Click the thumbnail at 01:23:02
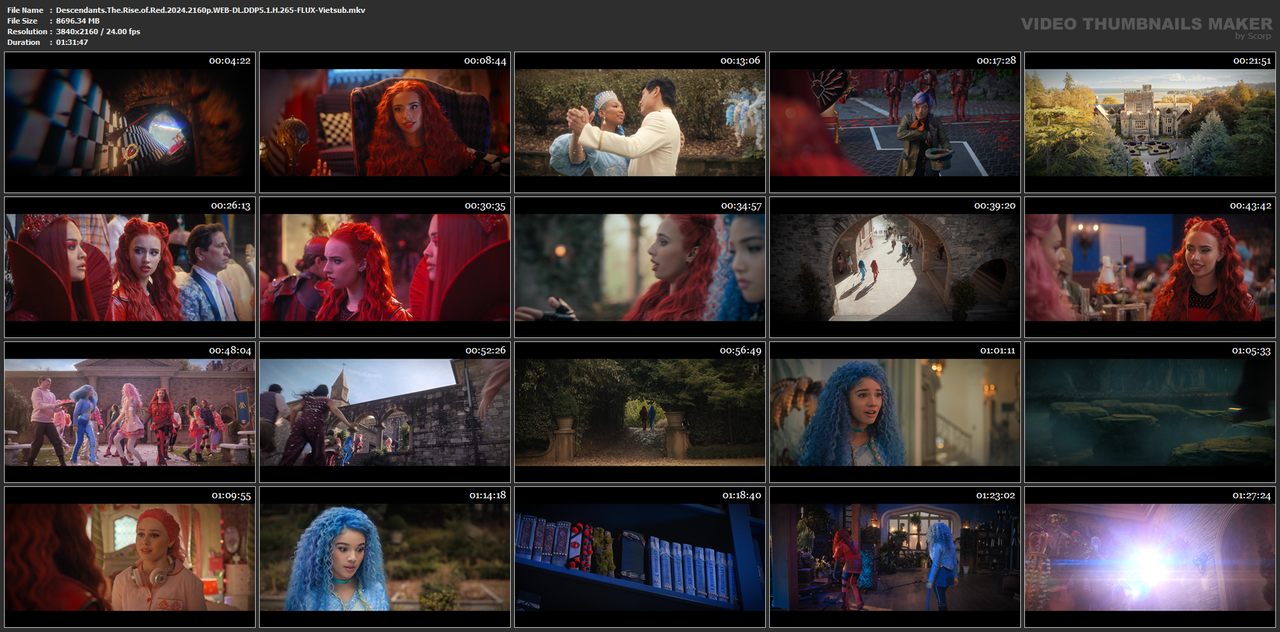 895,557
